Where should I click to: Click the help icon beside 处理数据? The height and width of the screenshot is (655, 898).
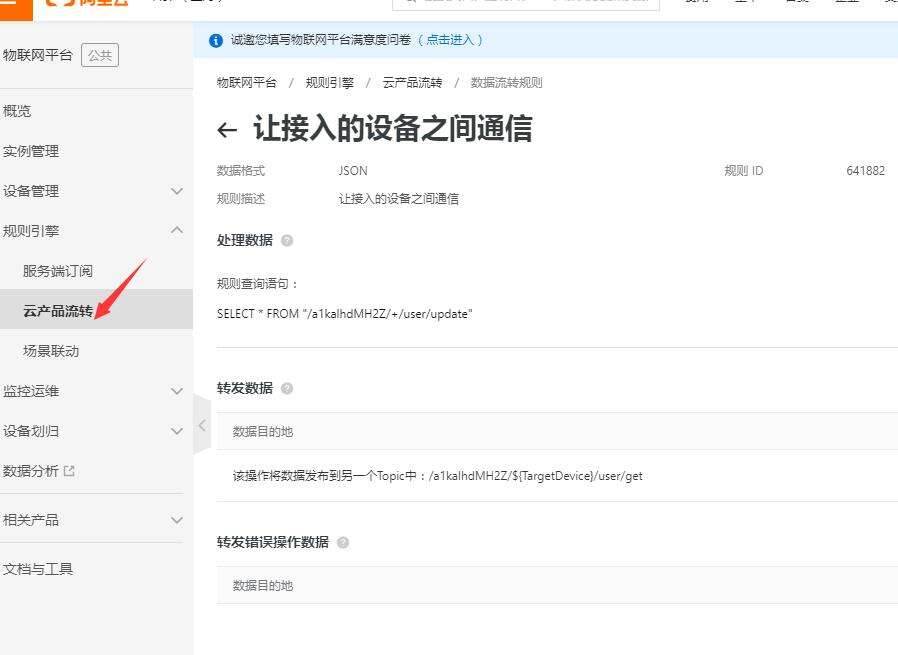pyautogui.click(x=287, y=239)
